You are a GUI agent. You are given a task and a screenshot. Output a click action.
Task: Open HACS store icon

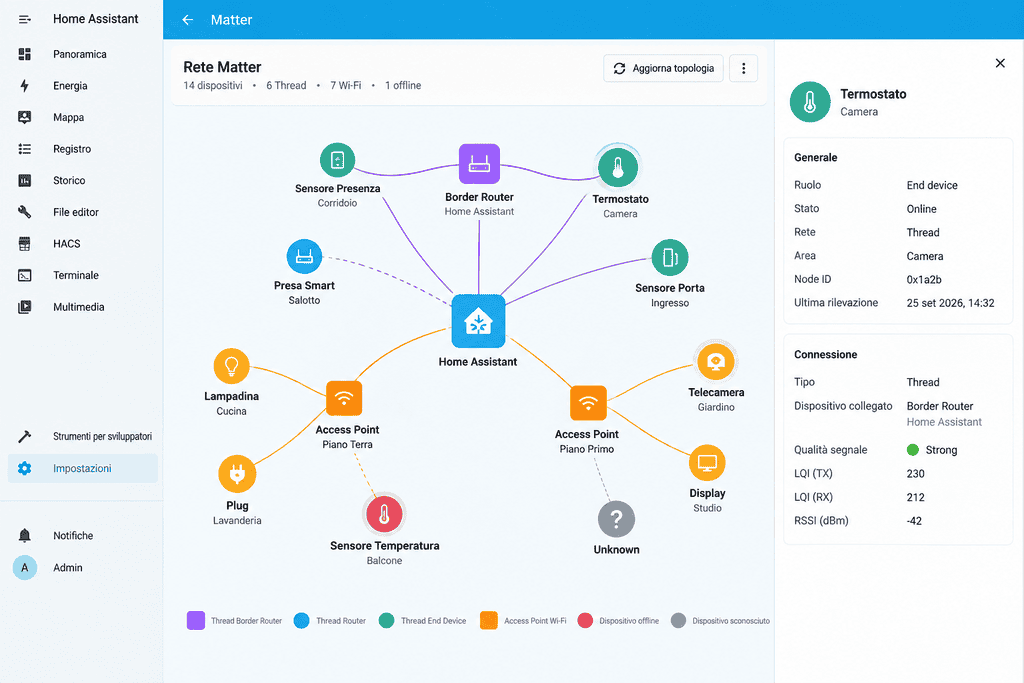click(25, 244)
